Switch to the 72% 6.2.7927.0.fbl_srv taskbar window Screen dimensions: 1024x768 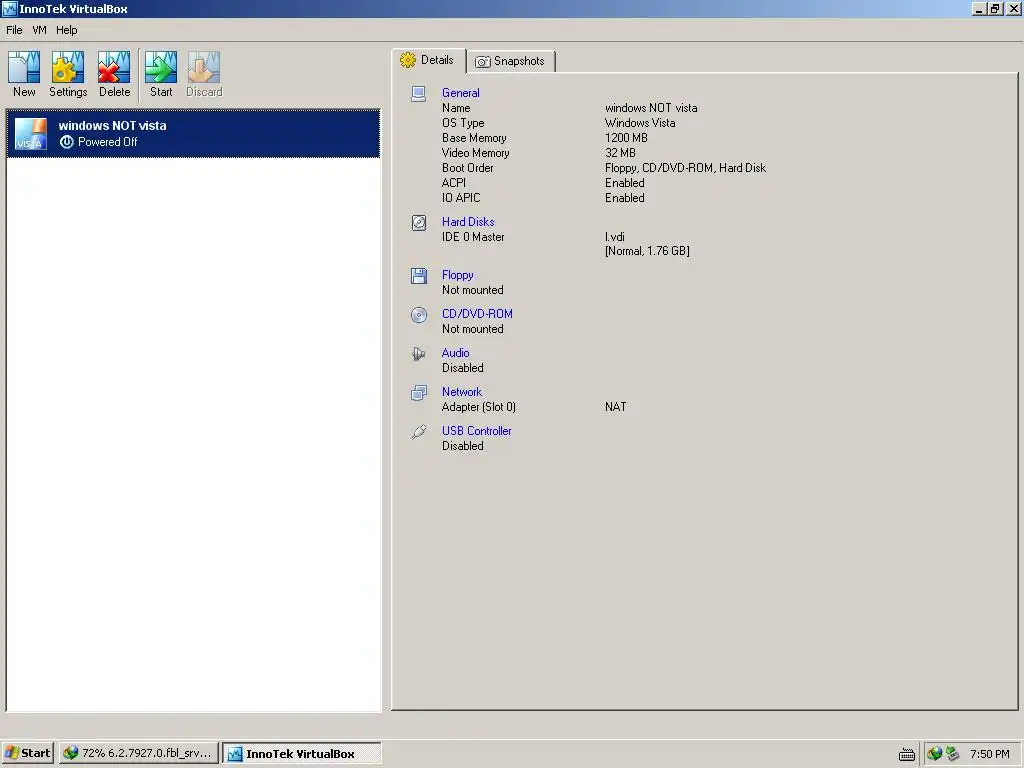point(138,753)
